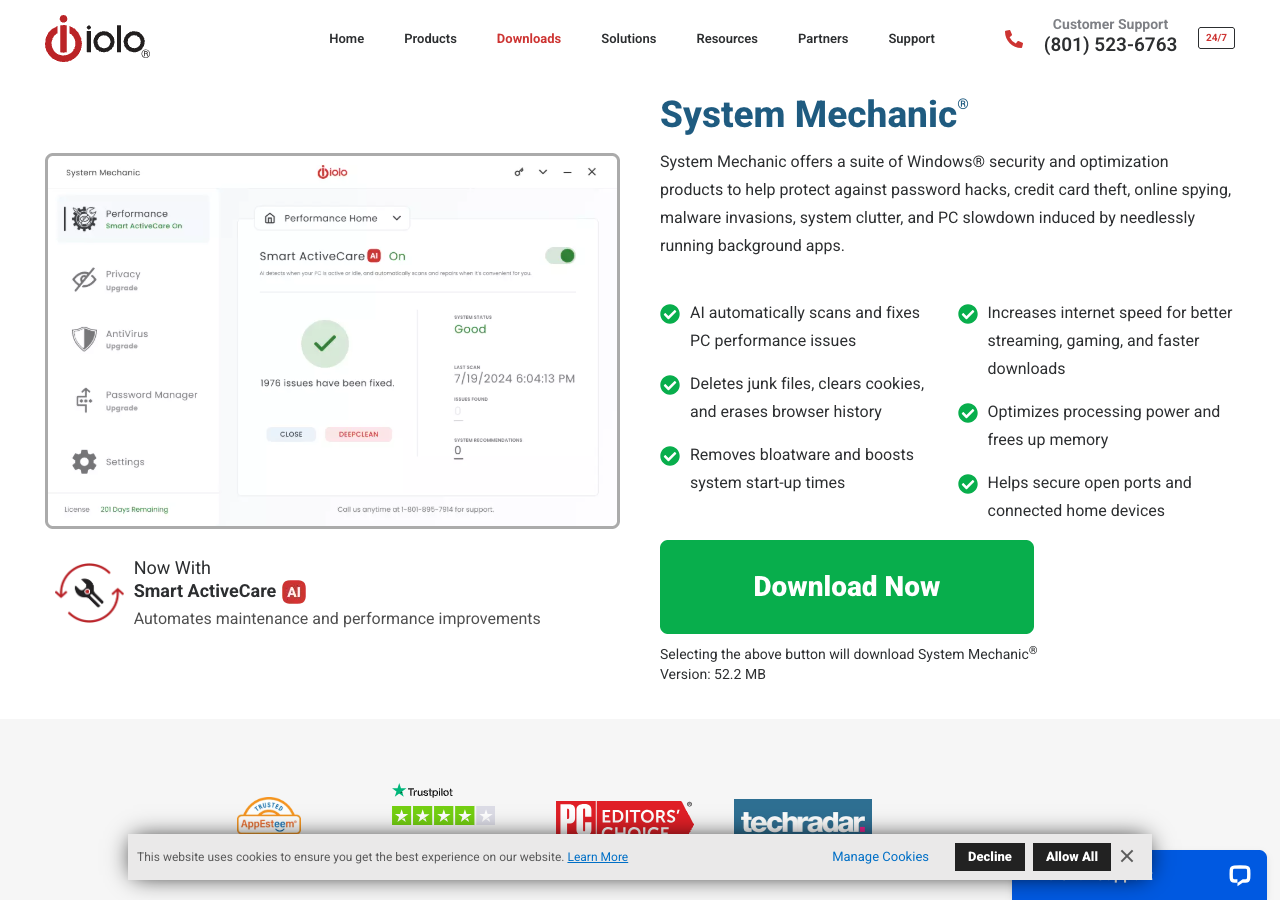Select Performance in the System Mechanic sidebar
Image resolution: width=1280 pixels, height=900 pixels.
(133, 218)
